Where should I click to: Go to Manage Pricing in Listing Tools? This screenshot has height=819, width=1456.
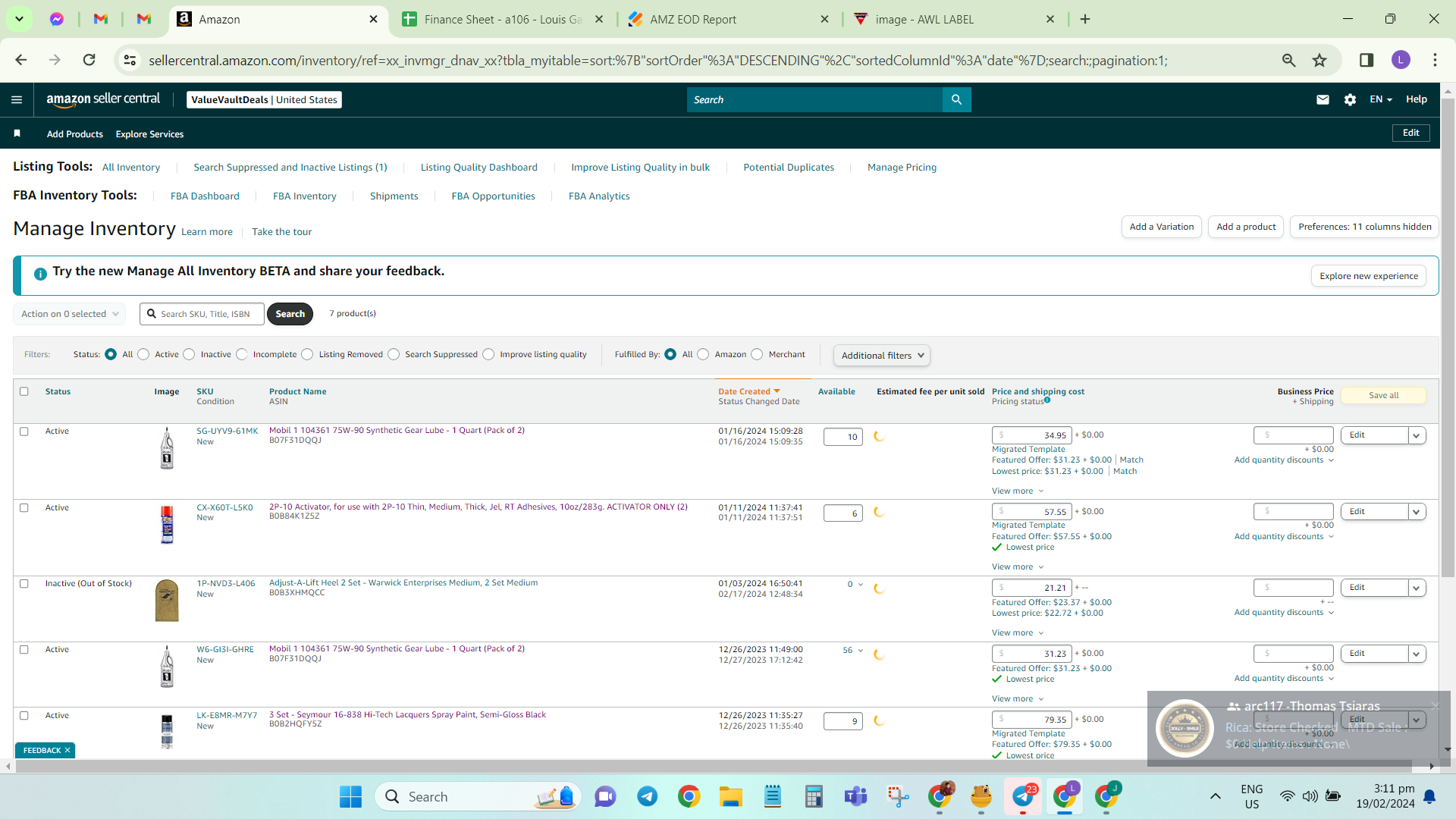click(x=902, y=167)
